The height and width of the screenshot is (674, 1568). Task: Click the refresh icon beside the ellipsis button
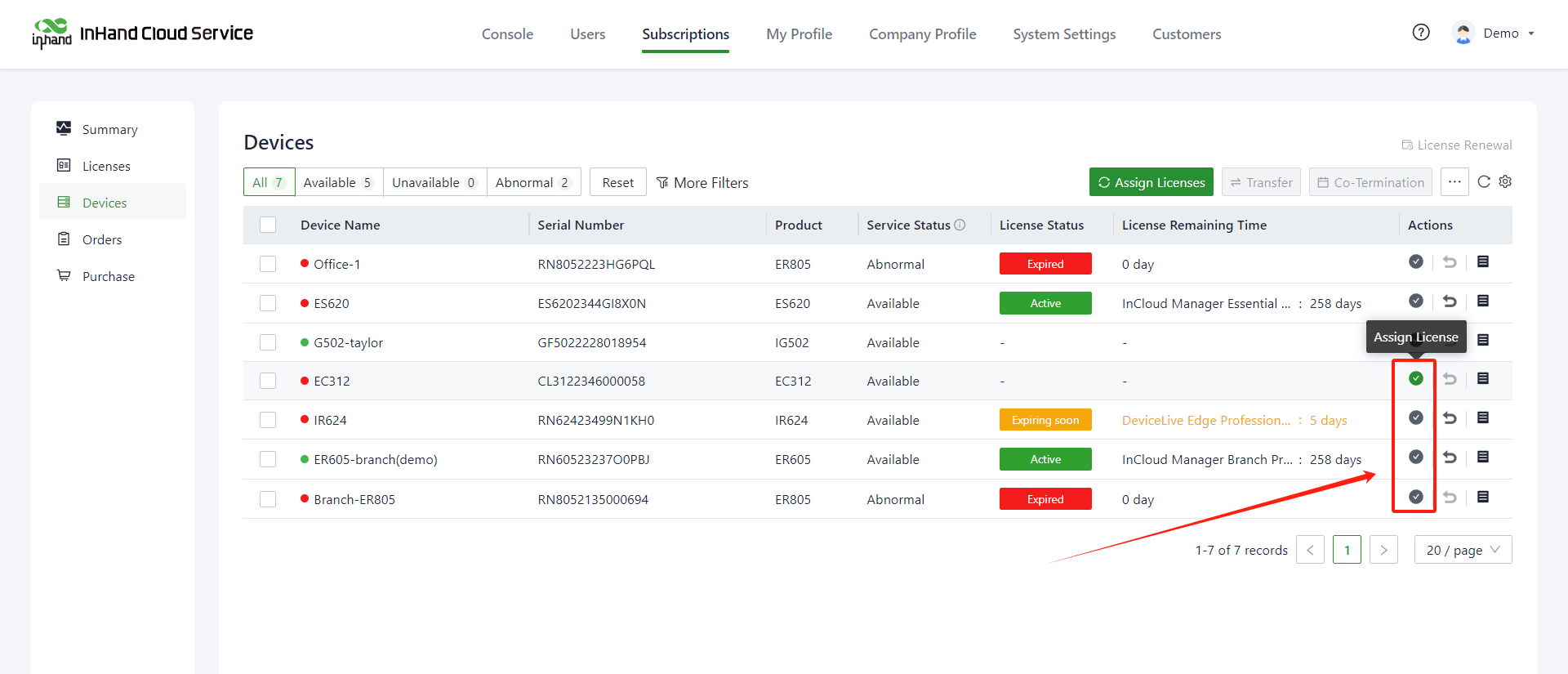point(1484,181)
